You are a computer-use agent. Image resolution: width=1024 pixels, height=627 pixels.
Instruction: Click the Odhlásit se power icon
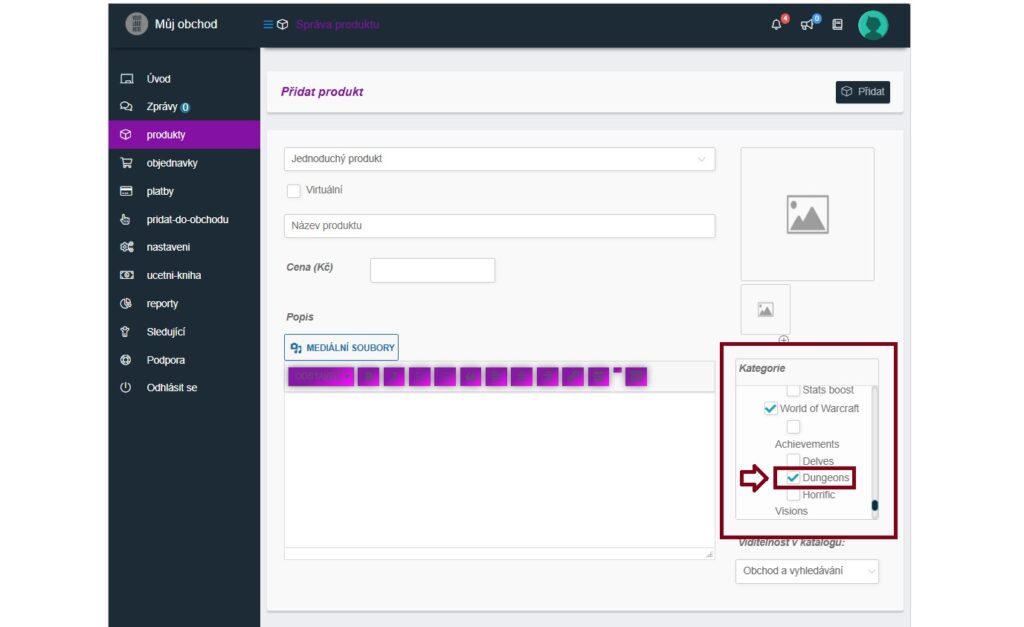click(x=126, y=387)
